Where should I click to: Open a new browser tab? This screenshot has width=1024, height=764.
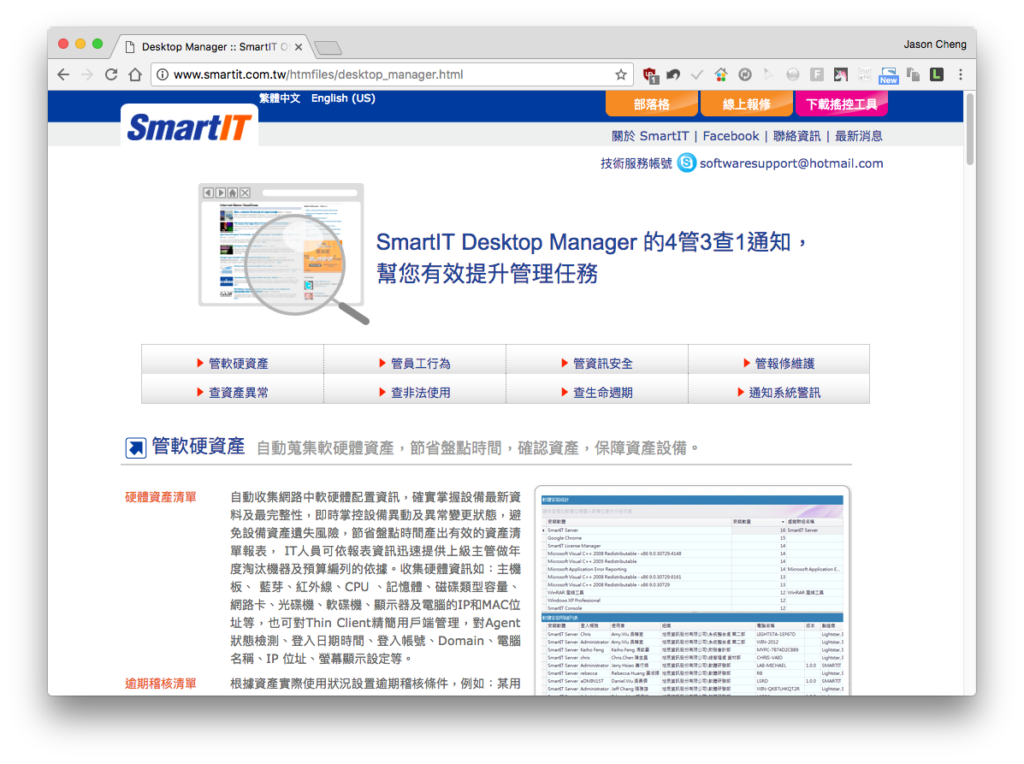[x=328, y=48]
